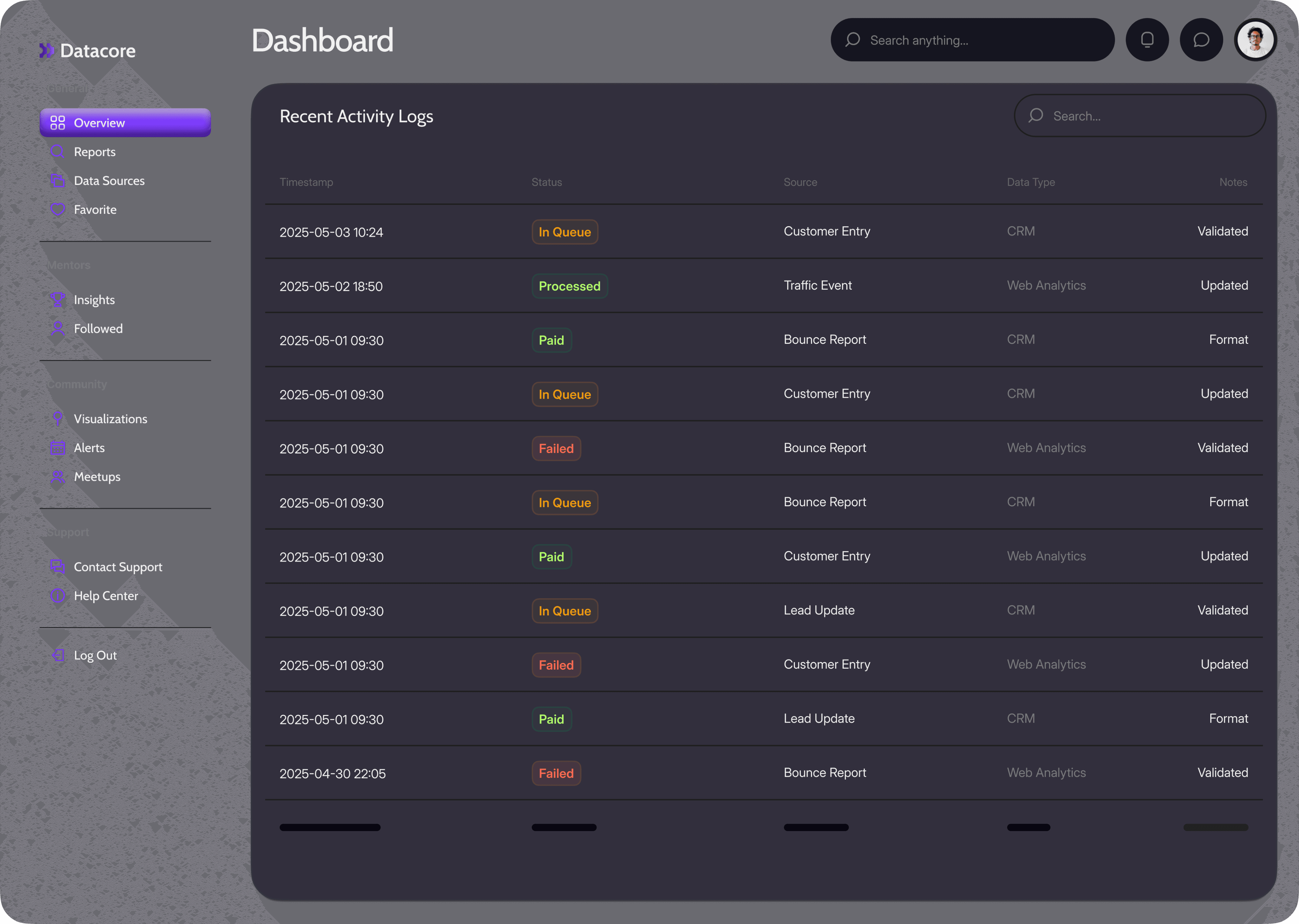Open the Favorite menu item
The height and width of the screenshot is (924, 1299).
point(125,209)
